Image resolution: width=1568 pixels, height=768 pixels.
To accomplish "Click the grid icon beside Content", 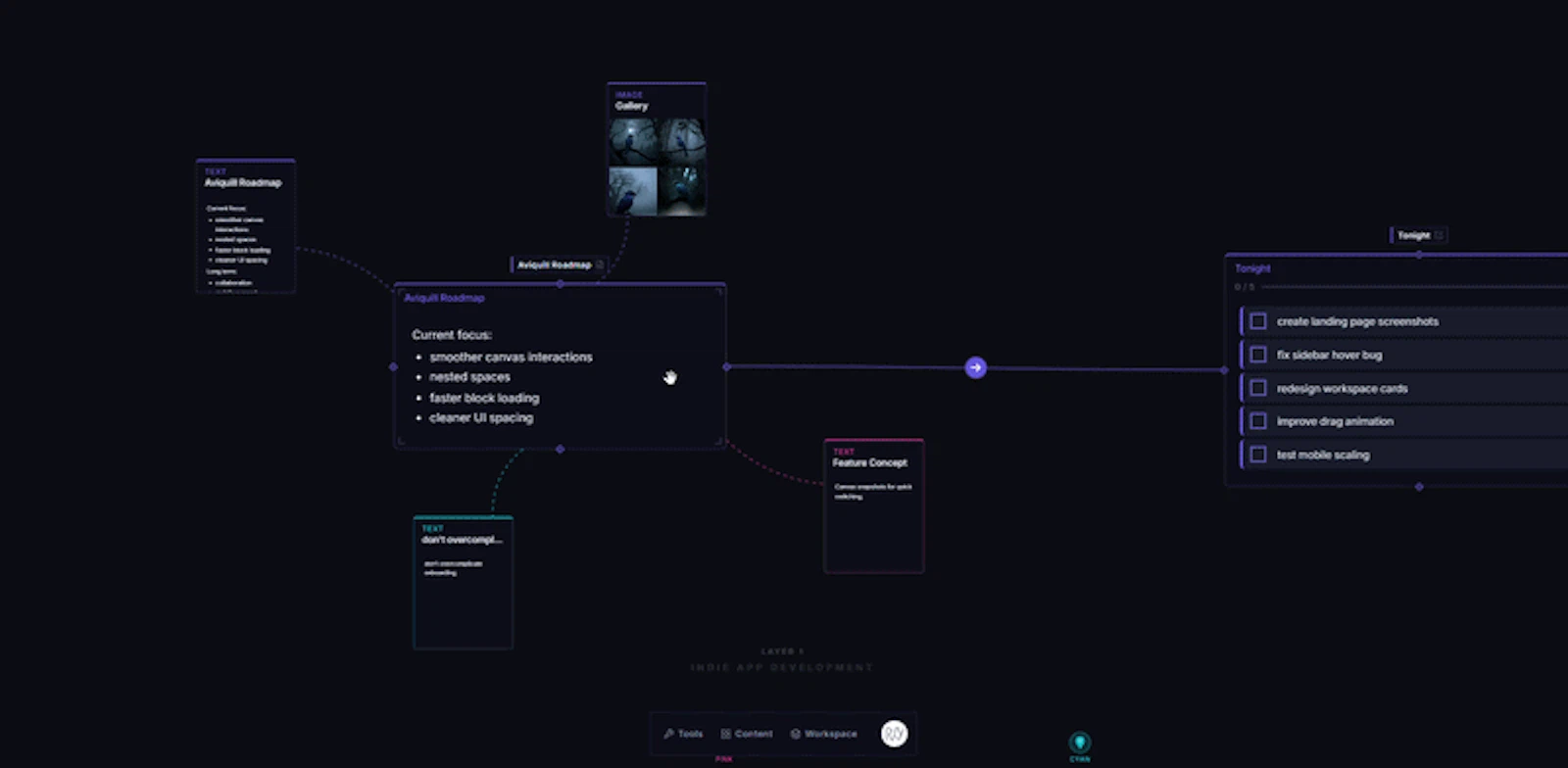I will (726, 734).
